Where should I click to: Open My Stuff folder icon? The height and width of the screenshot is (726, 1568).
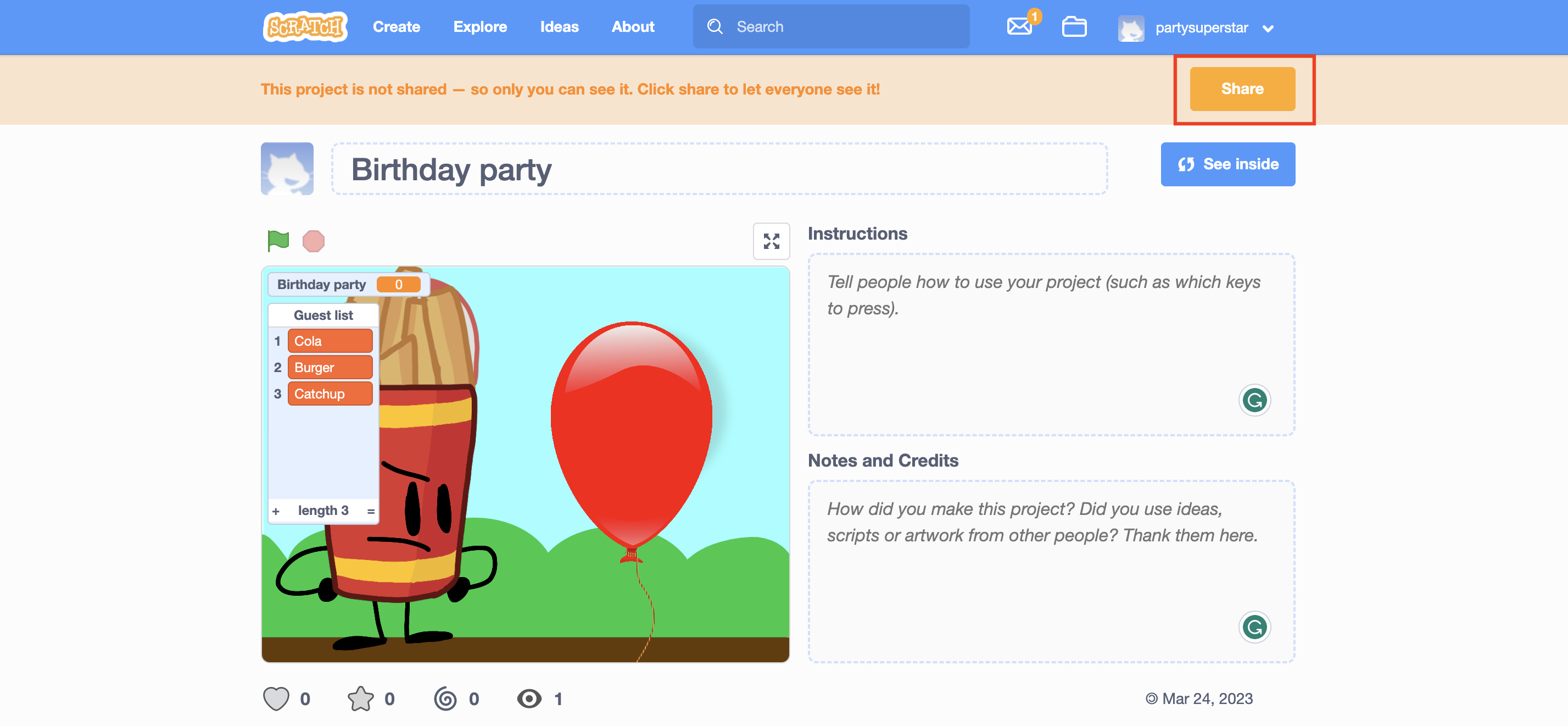click(1074, 27)
